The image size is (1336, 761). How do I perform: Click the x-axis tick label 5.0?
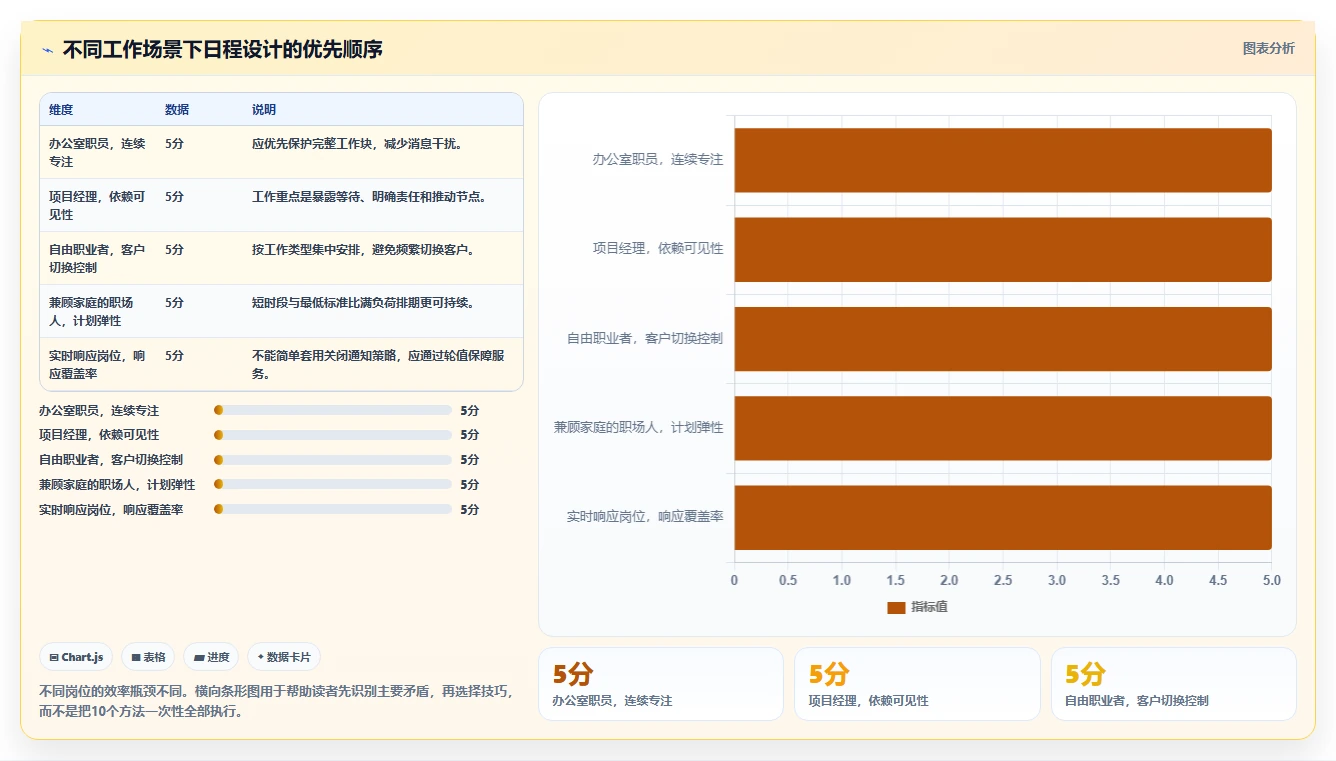pyautogui.click(x=1271, y=581)
